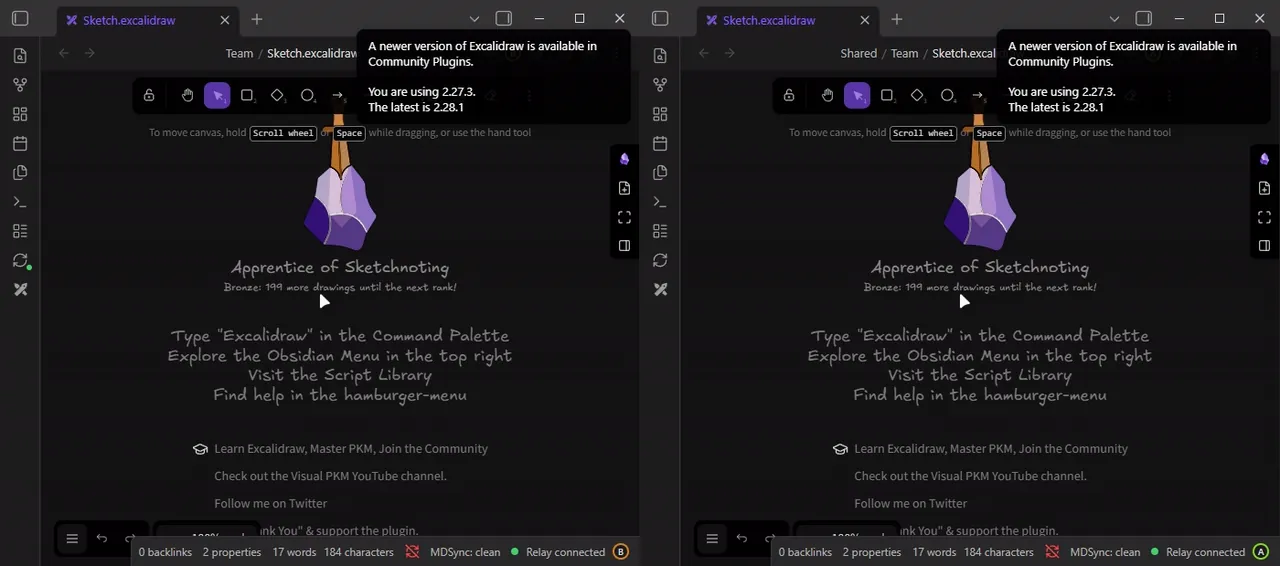Toggle the right sidebar panel in the left window
The height and width of the screenshot is (566, 1280).
point(504,18)
